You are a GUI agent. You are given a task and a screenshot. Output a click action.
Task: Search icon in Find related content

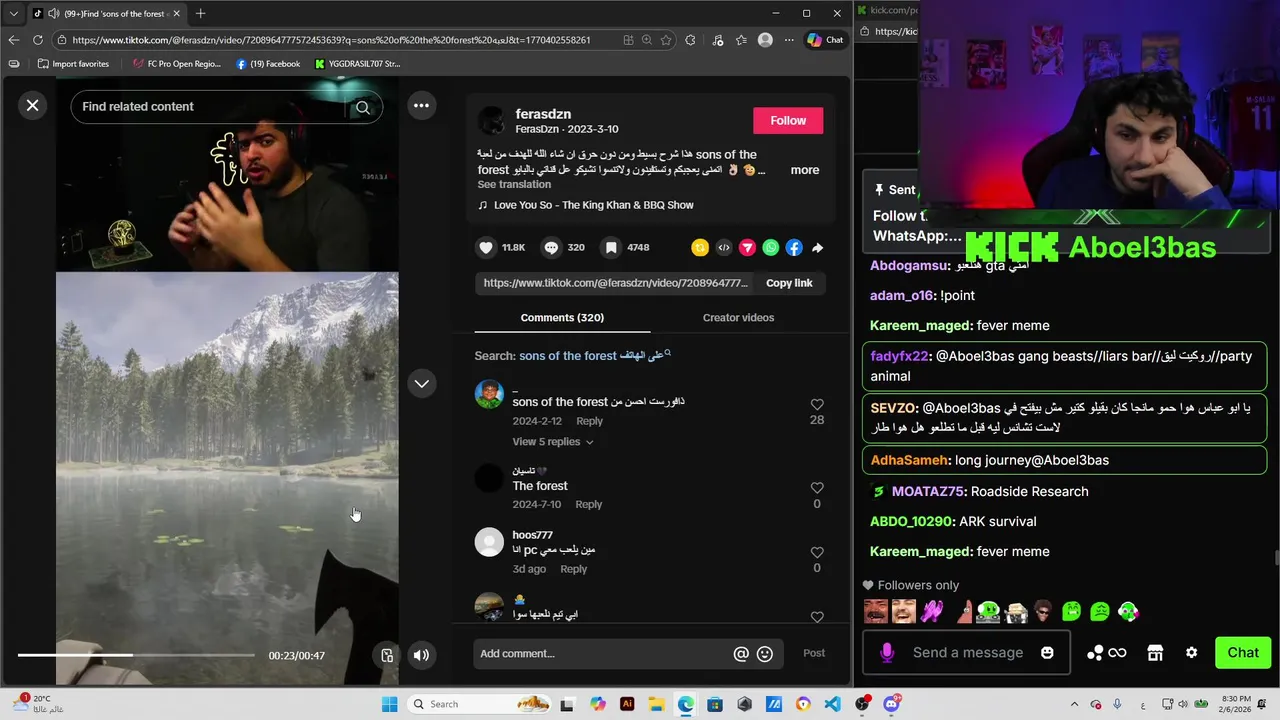pos(363,107)
